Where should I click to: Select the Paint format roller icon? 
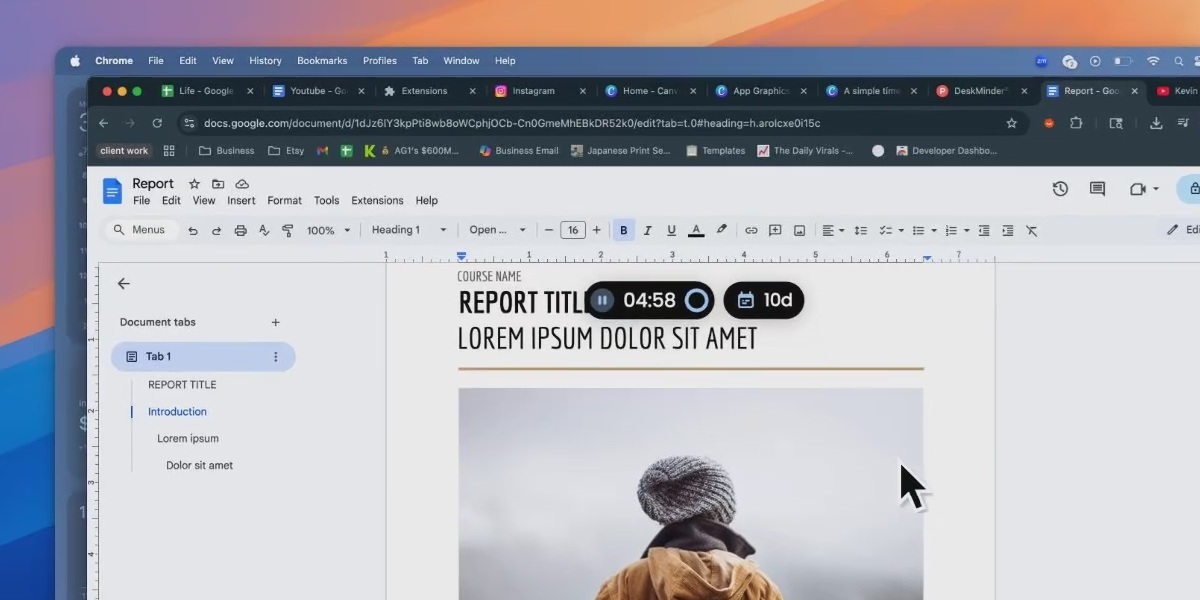pyautogui.click(x=288, y=230)
